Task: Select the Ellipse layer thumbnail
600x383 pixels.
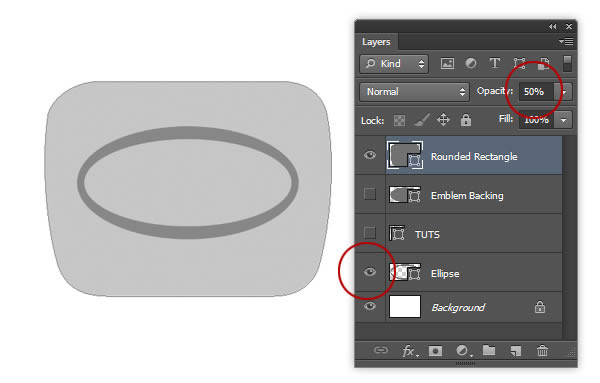Action: point(405,273)
